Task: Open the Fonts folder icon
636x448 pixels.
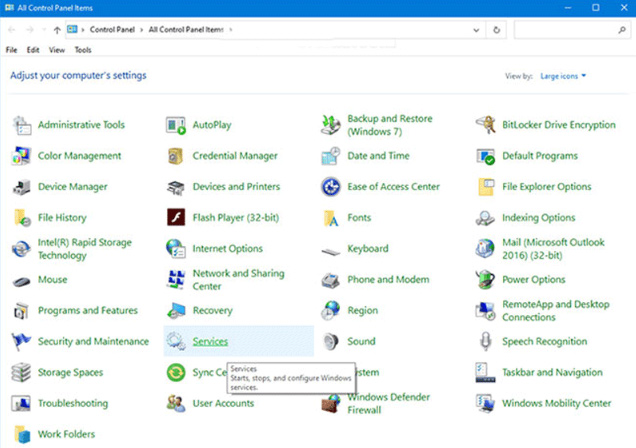Action: coord(331,218)
